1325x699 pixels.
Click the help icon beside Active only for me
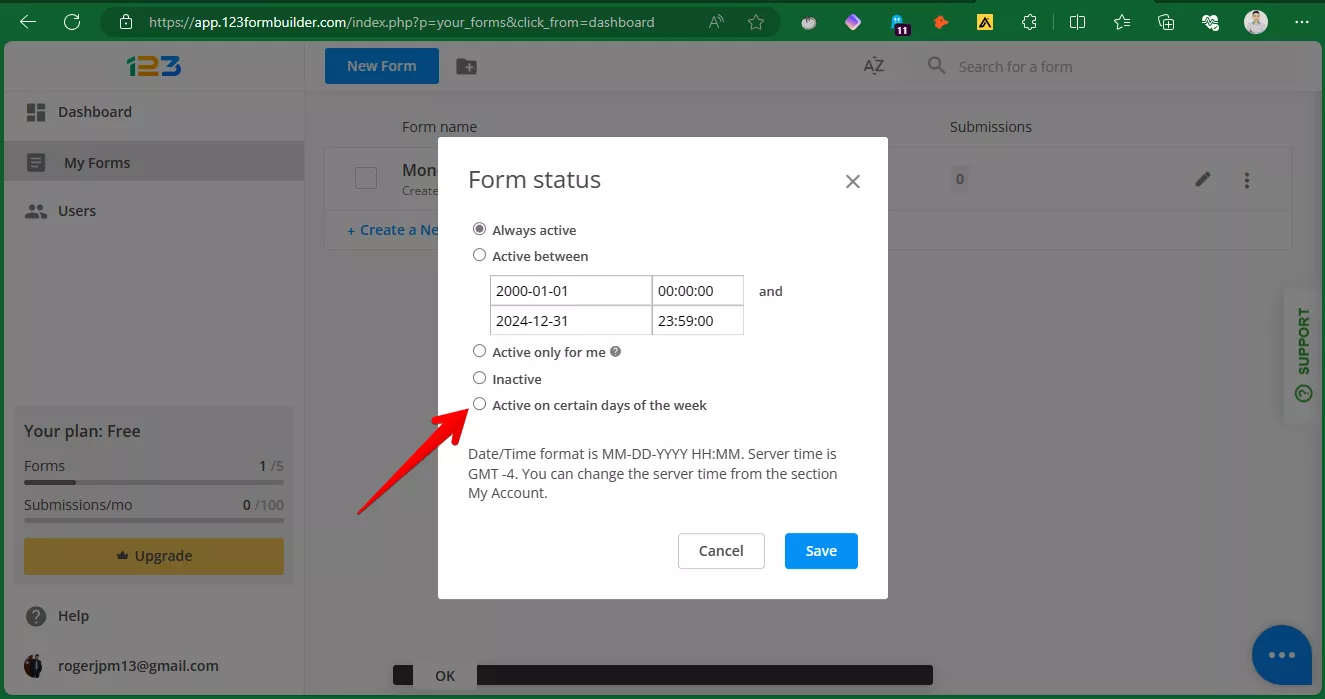pos(616,352)
